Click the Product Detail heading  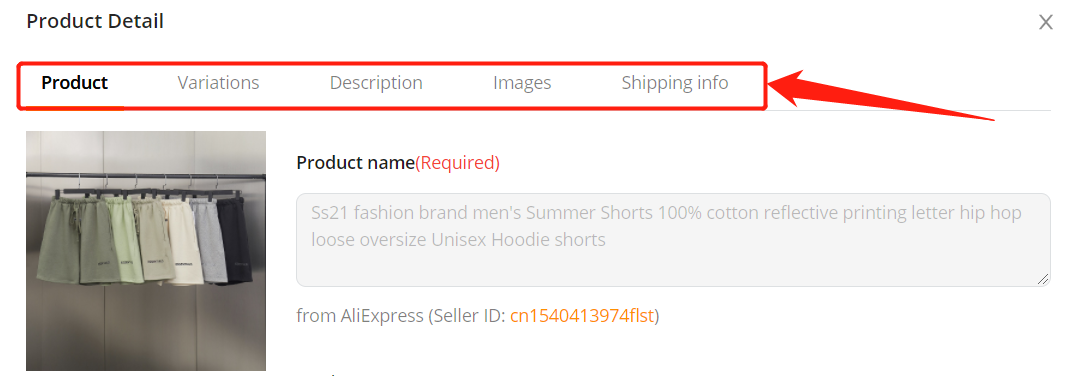tap(95, 21)
